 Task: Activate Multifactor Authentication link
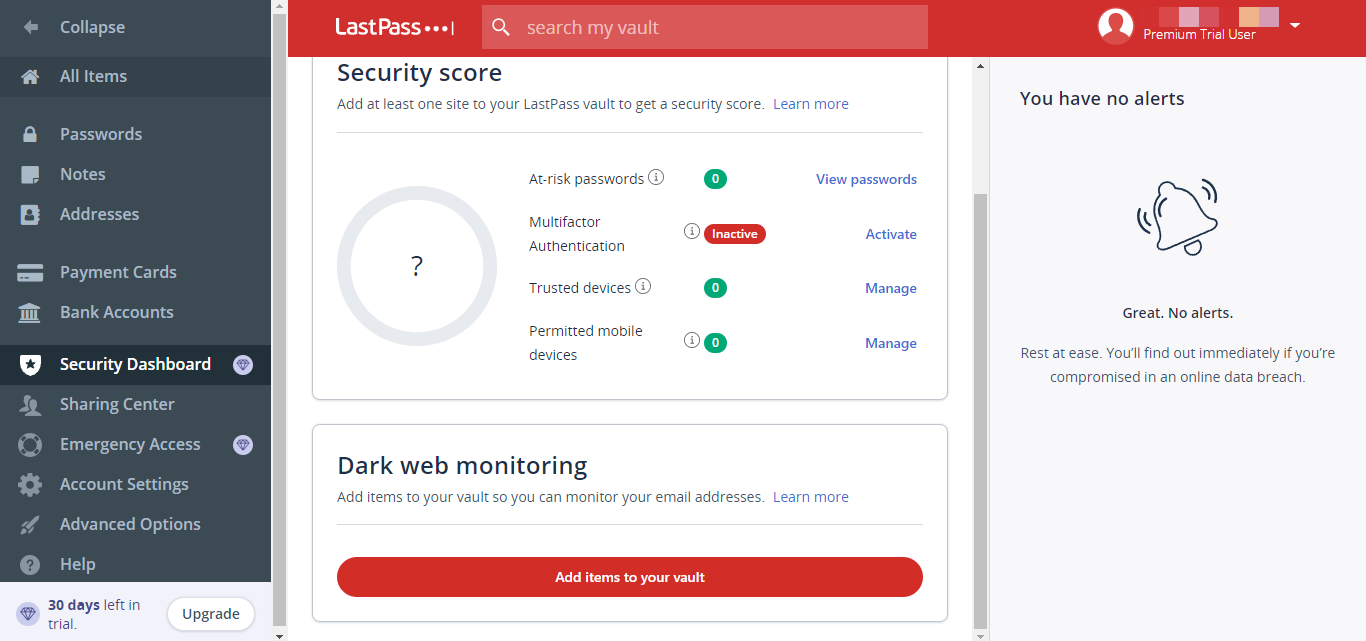tap(891, 234)
